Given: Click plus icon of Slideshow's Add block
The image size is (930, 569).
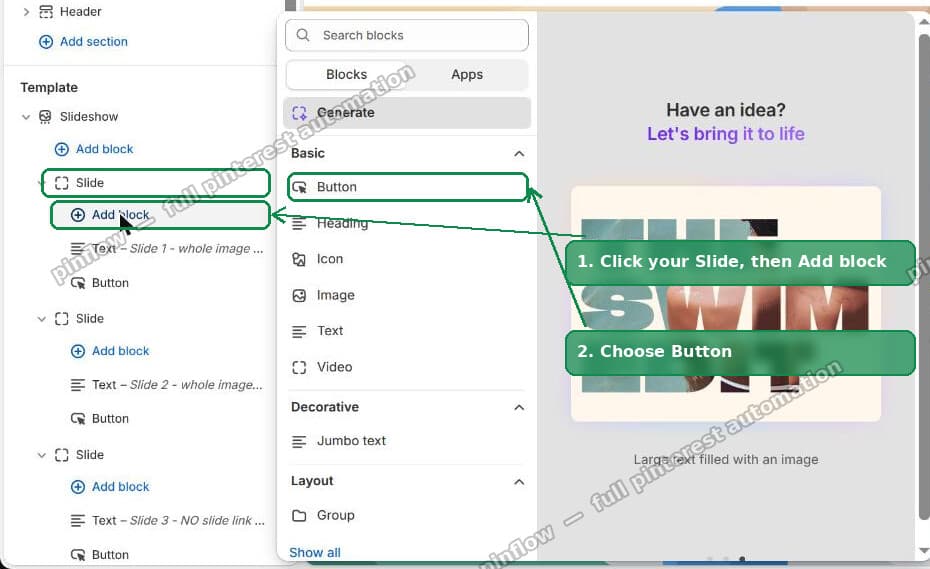Looking at the screenshot, I should pyautogui.click(x=62, y=149).
